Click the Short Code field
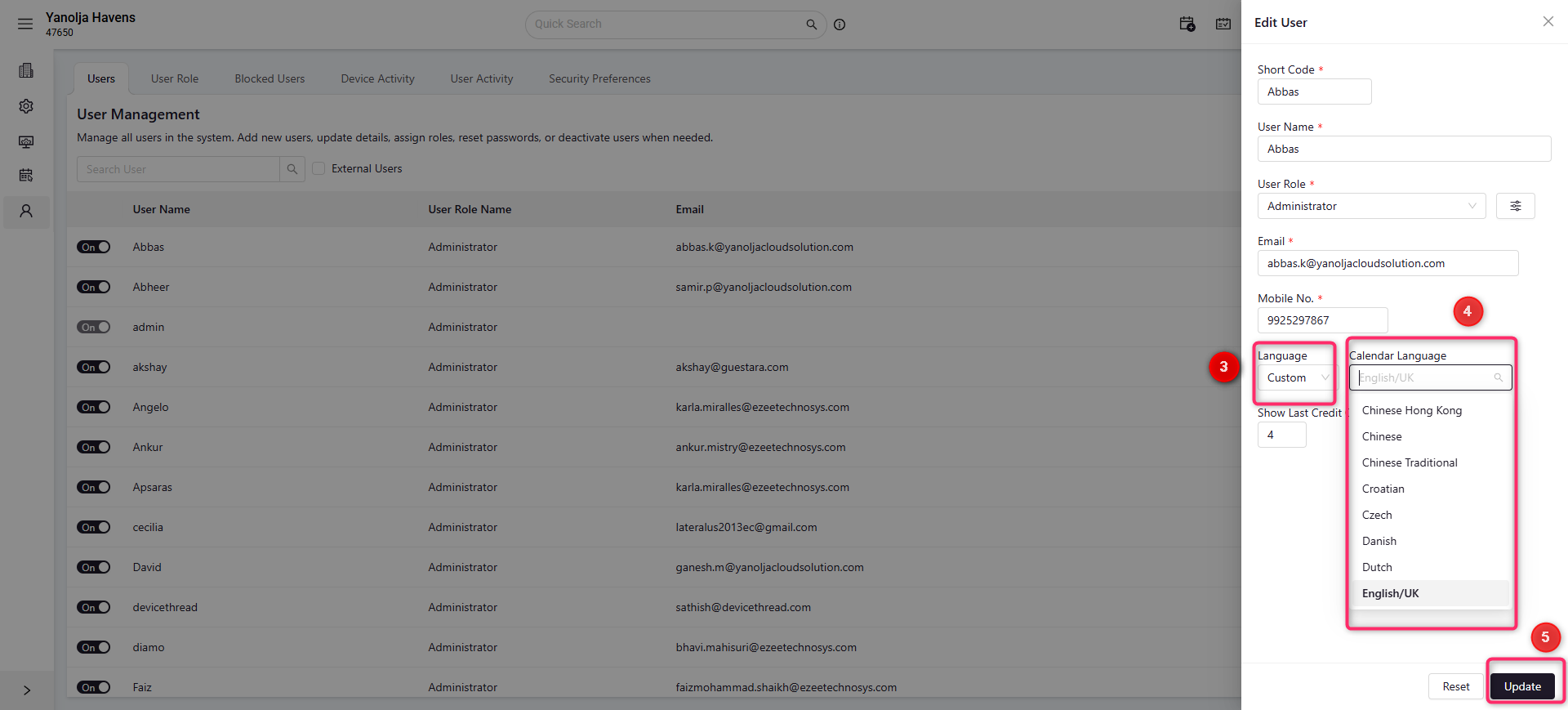 pyautogui.click(x=1314, y=92)
